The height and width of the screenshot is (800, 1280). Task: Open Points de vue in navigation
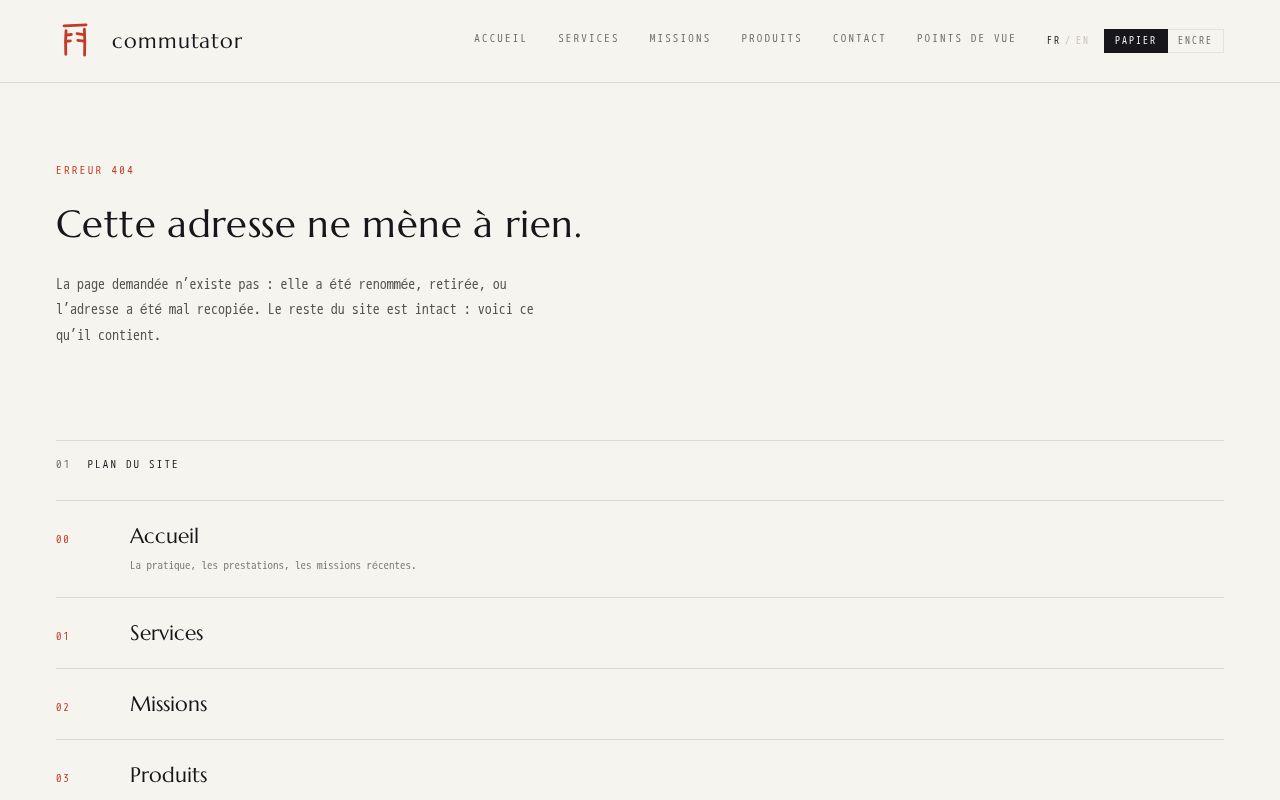[x=966, y=39]
